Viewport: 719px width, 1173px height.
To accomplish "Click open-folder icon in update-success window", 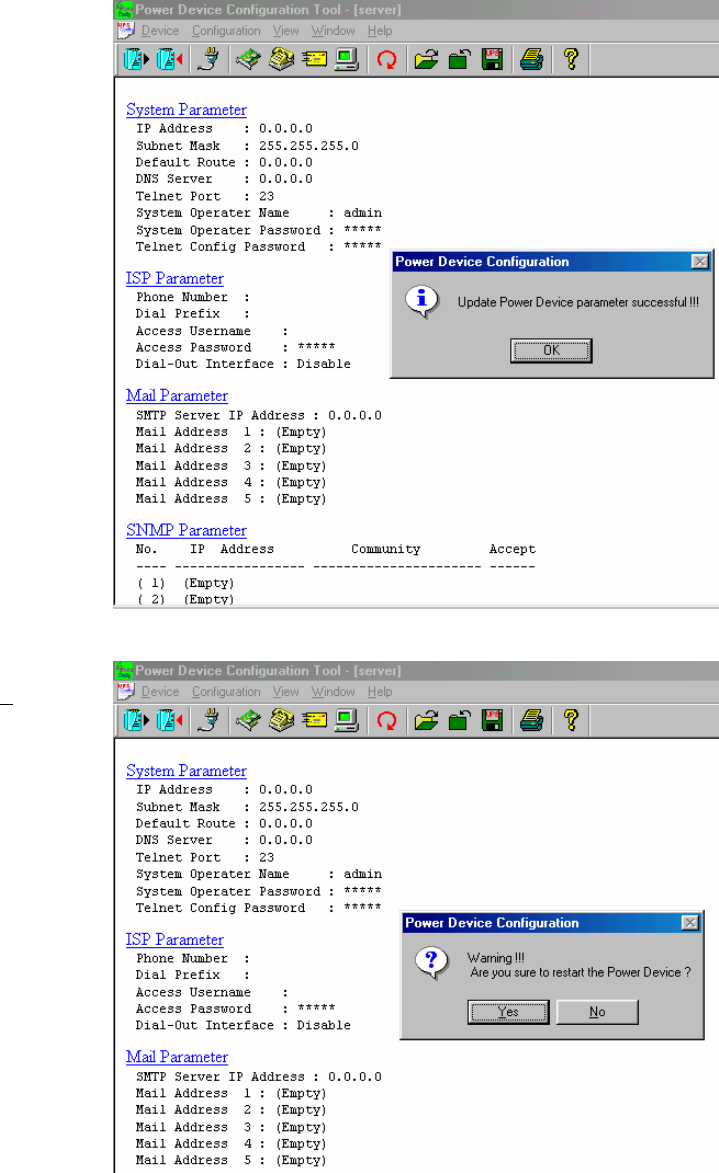I will click(426, 59).
